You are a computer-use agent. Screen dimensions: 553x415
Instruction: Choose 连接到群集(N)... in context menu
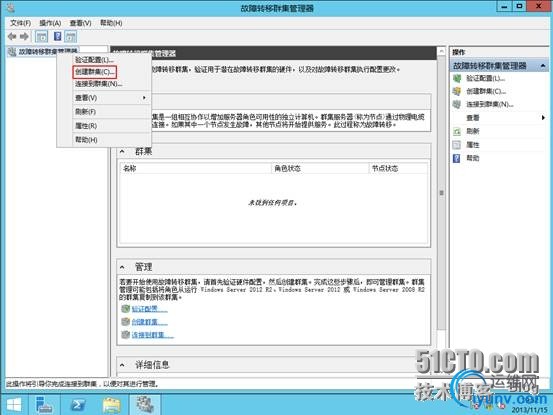coord(99,84)
